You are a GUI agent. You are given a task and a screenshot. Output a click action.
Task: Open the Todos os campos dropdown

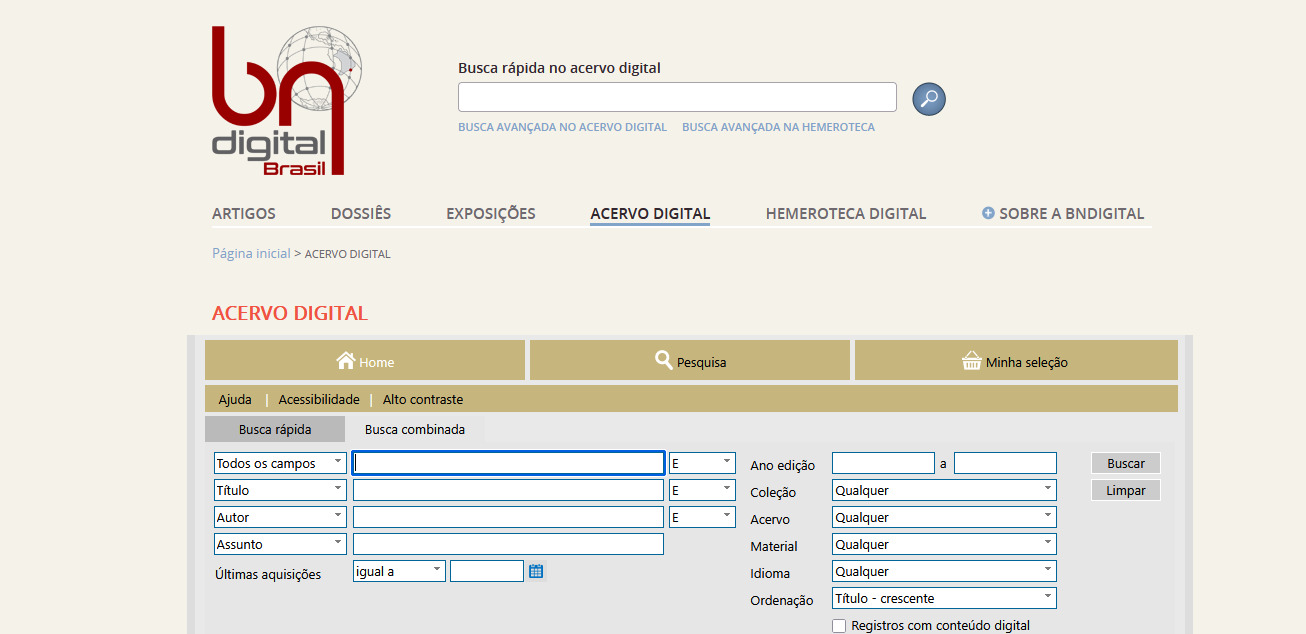click(279, 463)
